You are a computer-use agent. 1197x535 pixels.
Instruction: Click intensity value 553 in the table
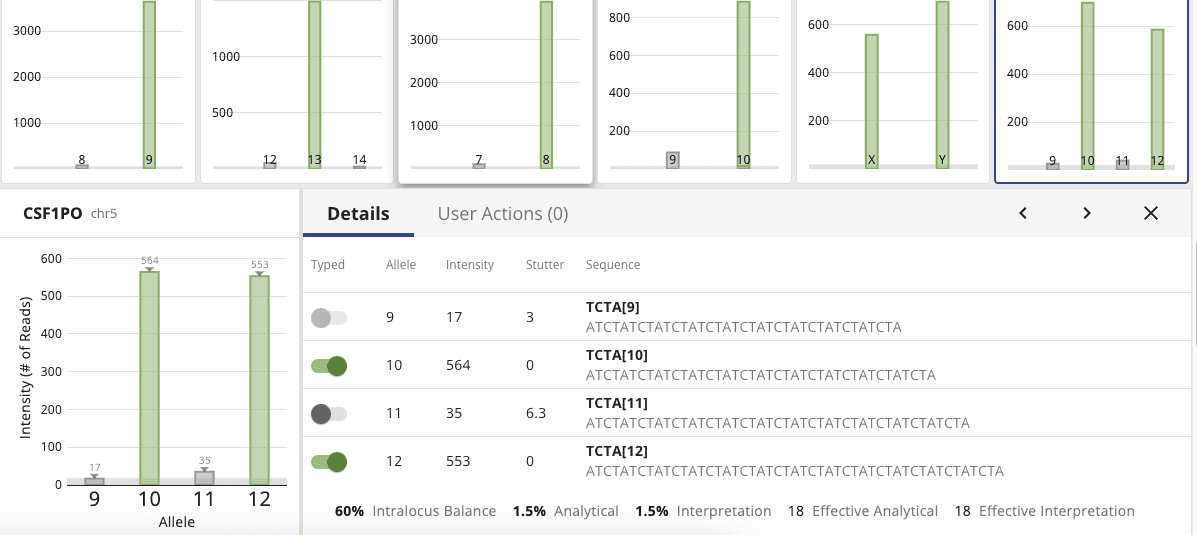click(x=458, y=462)
